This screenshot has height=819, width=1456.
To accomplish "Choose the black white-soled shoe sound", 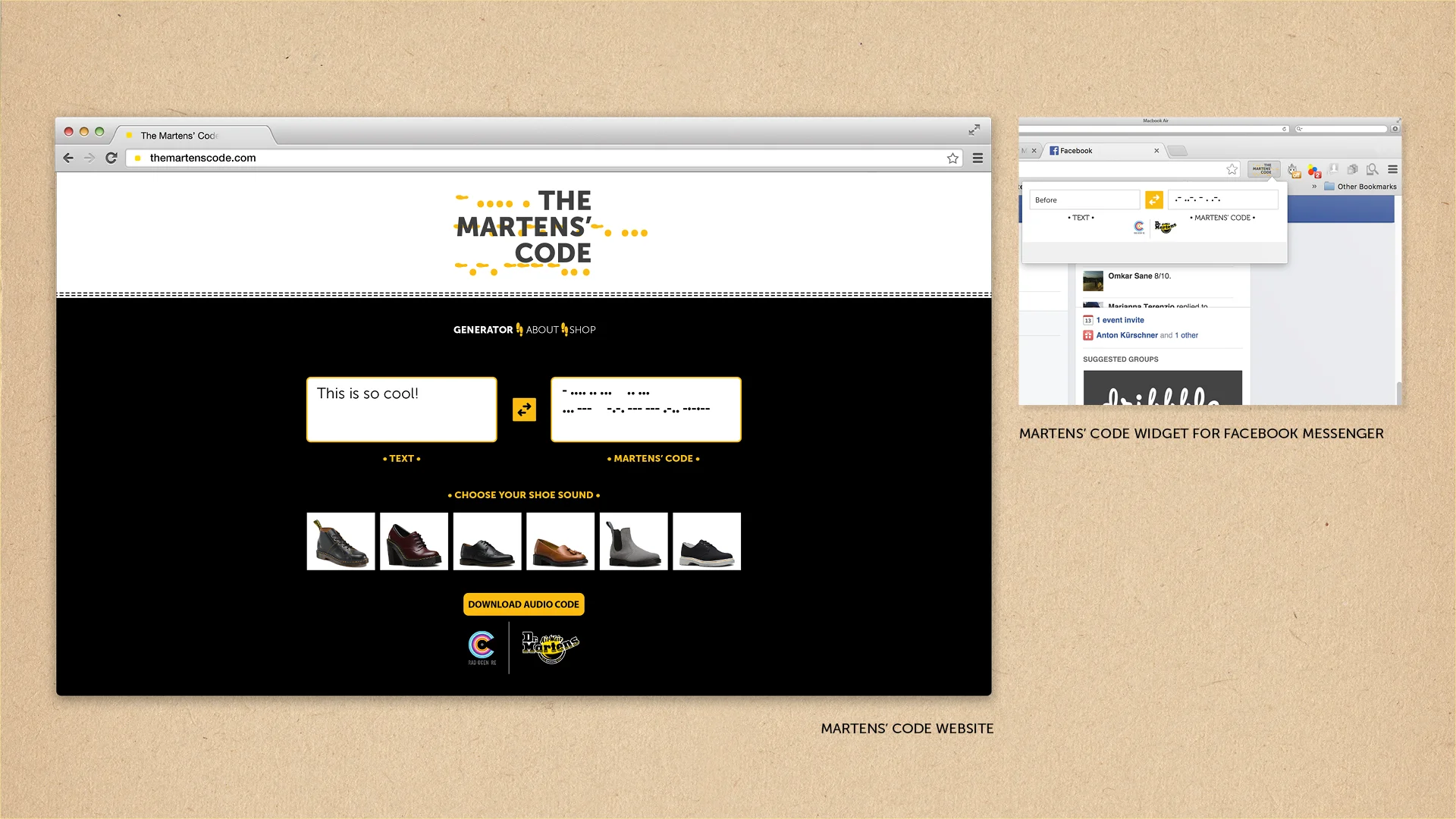I will tap(707, 541).
